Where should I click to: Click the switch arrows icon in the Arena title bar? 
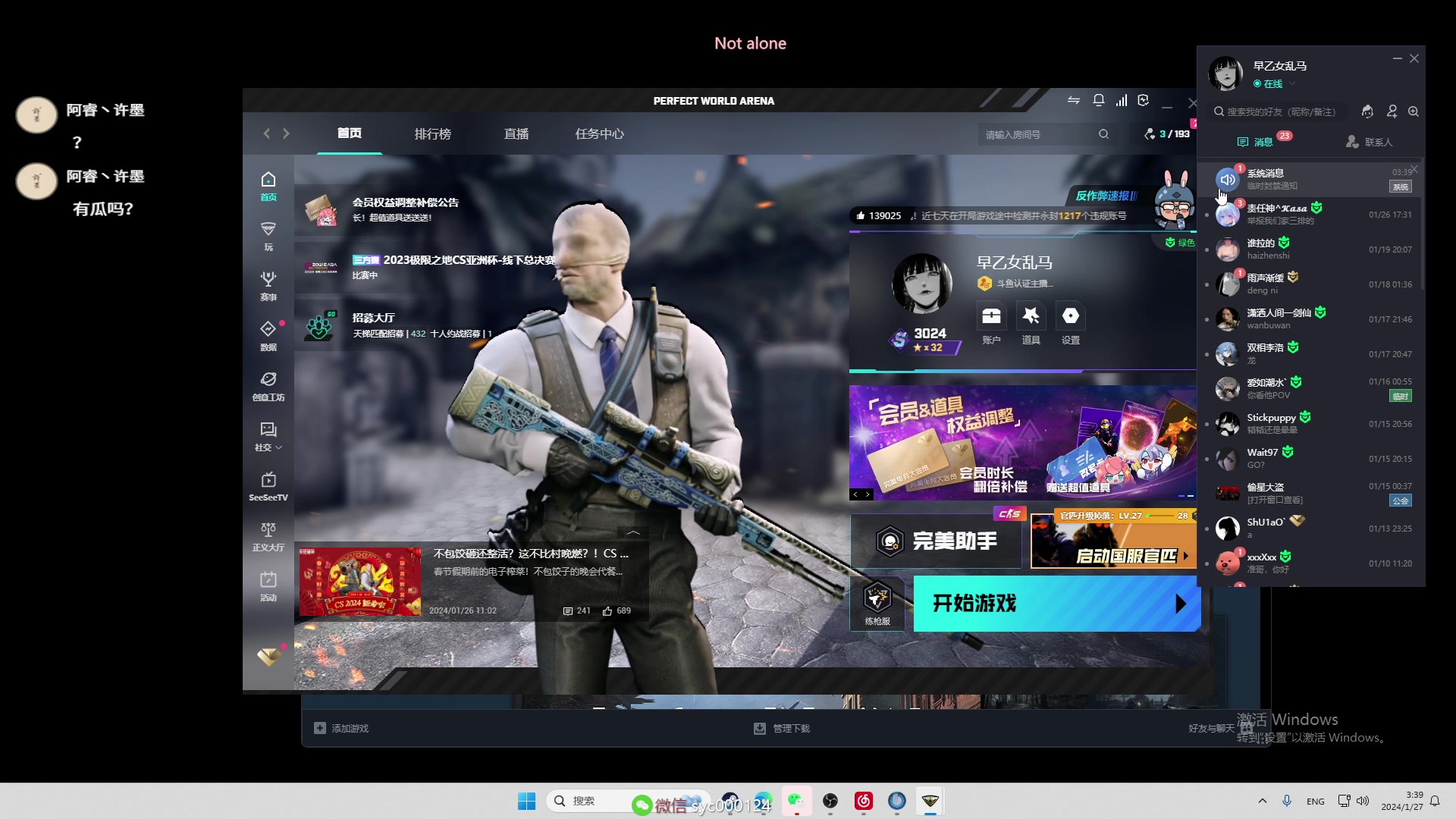[x=1074, y=100]
